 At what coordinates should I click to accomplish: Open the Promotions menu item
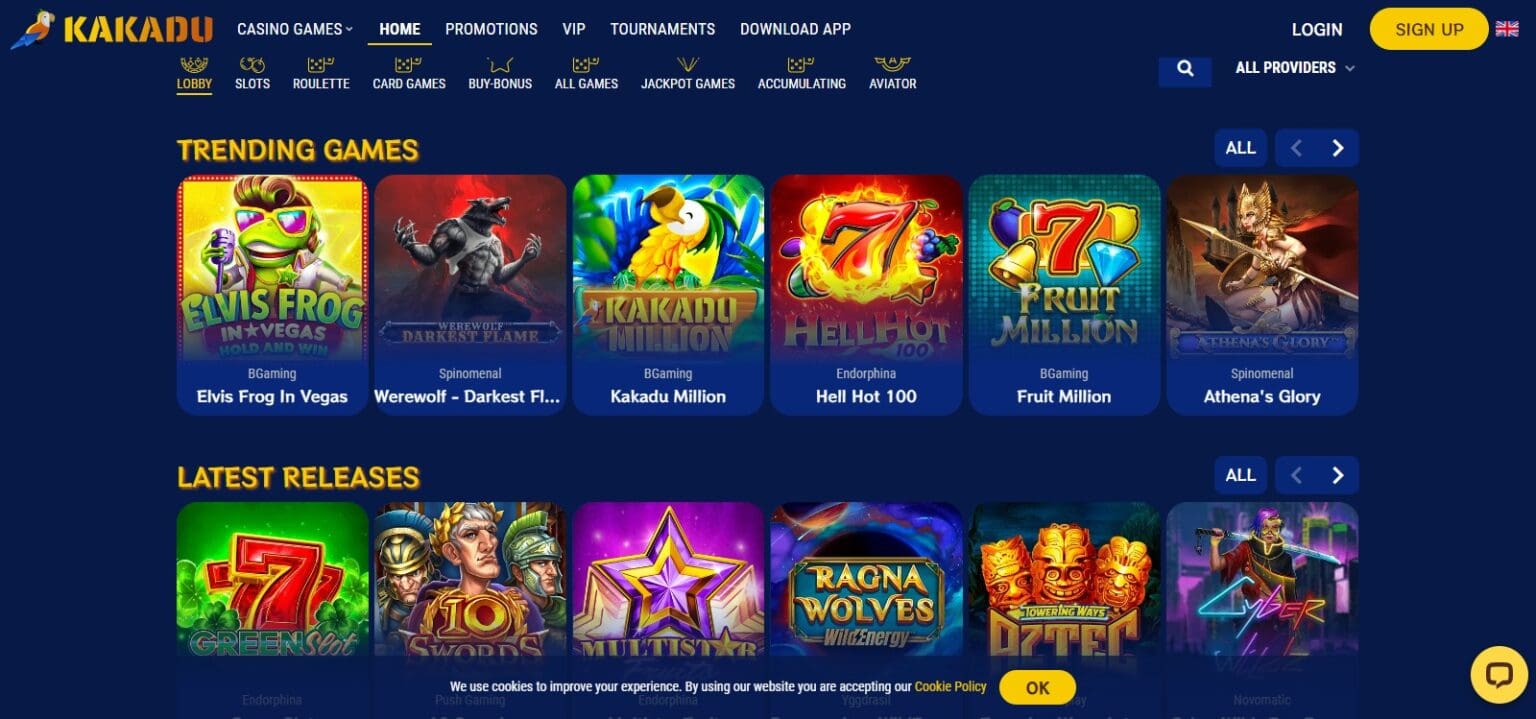pyautogui.click(x=491, y=29)
